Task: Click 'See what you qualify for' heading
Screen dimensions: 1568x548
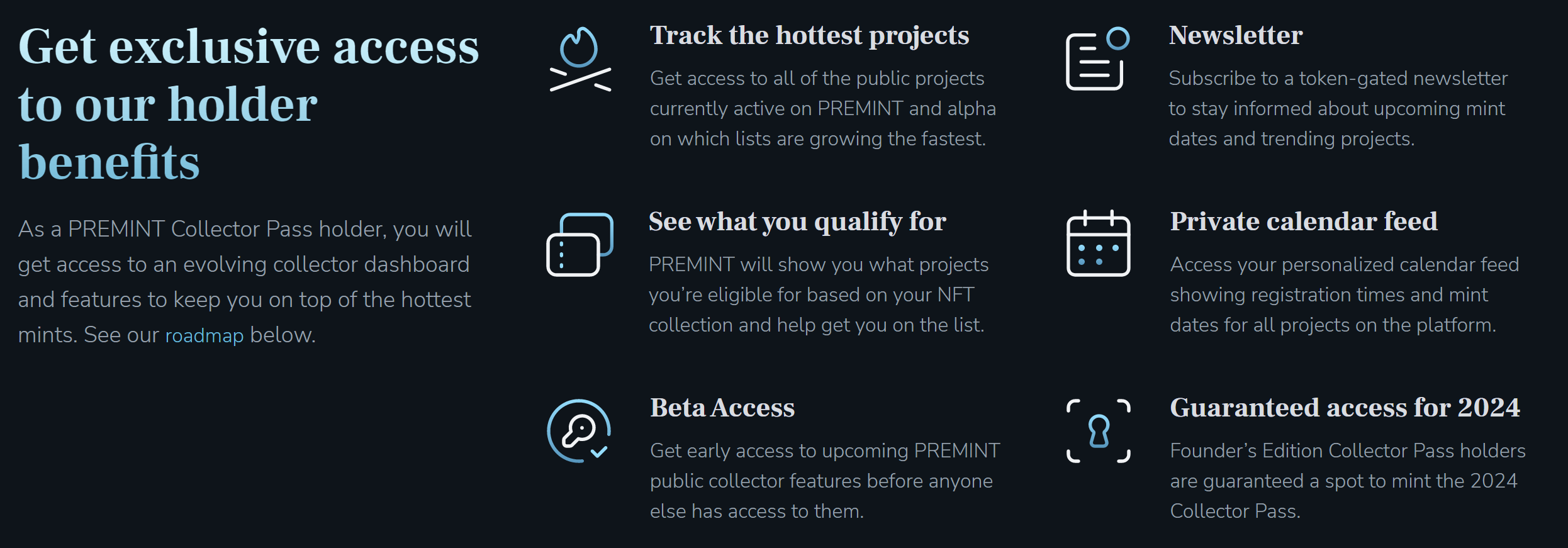Action: point(797,222)
